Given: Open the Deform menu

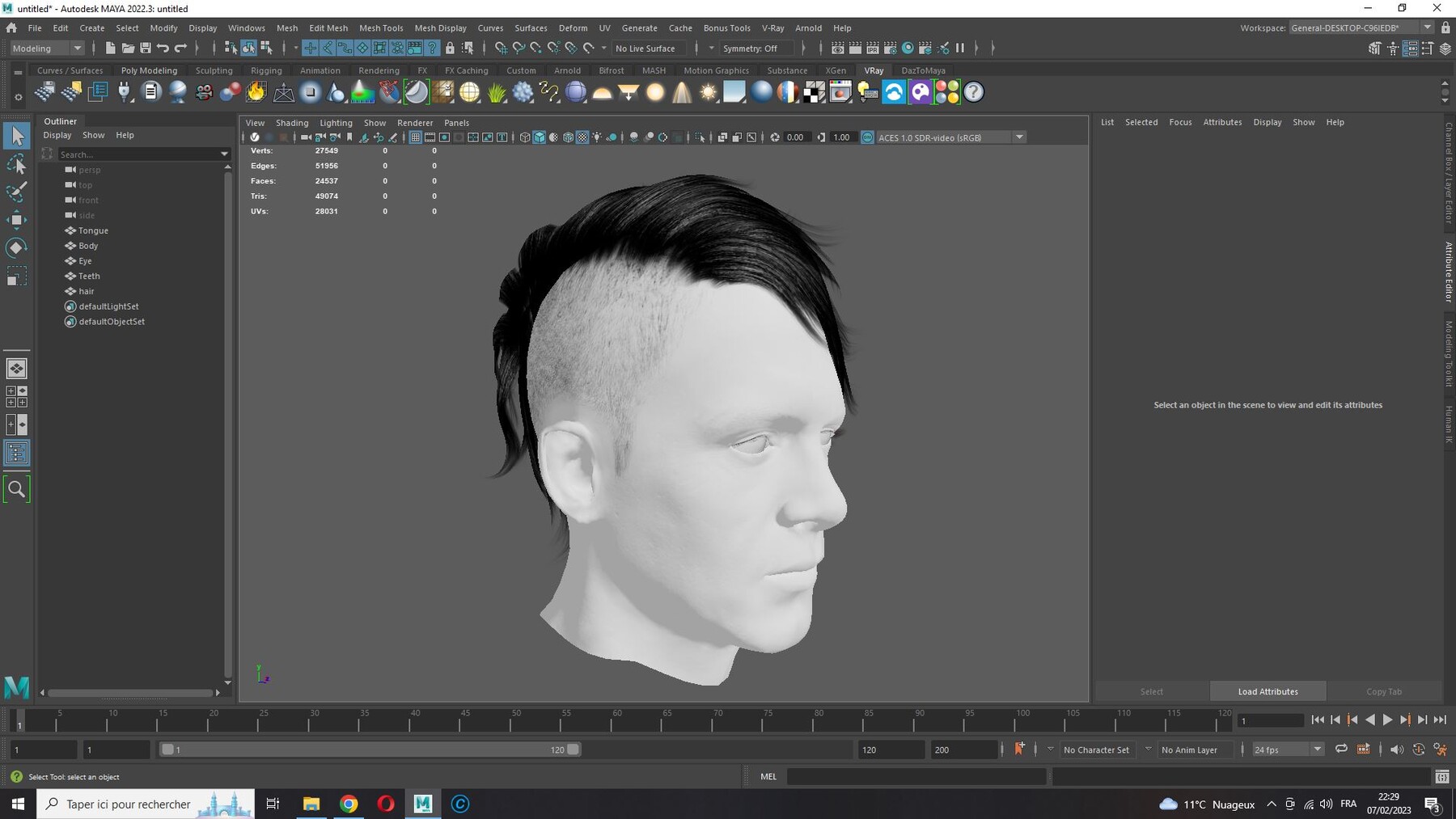Looking at the screenshot, I should (x=573, y=27).
